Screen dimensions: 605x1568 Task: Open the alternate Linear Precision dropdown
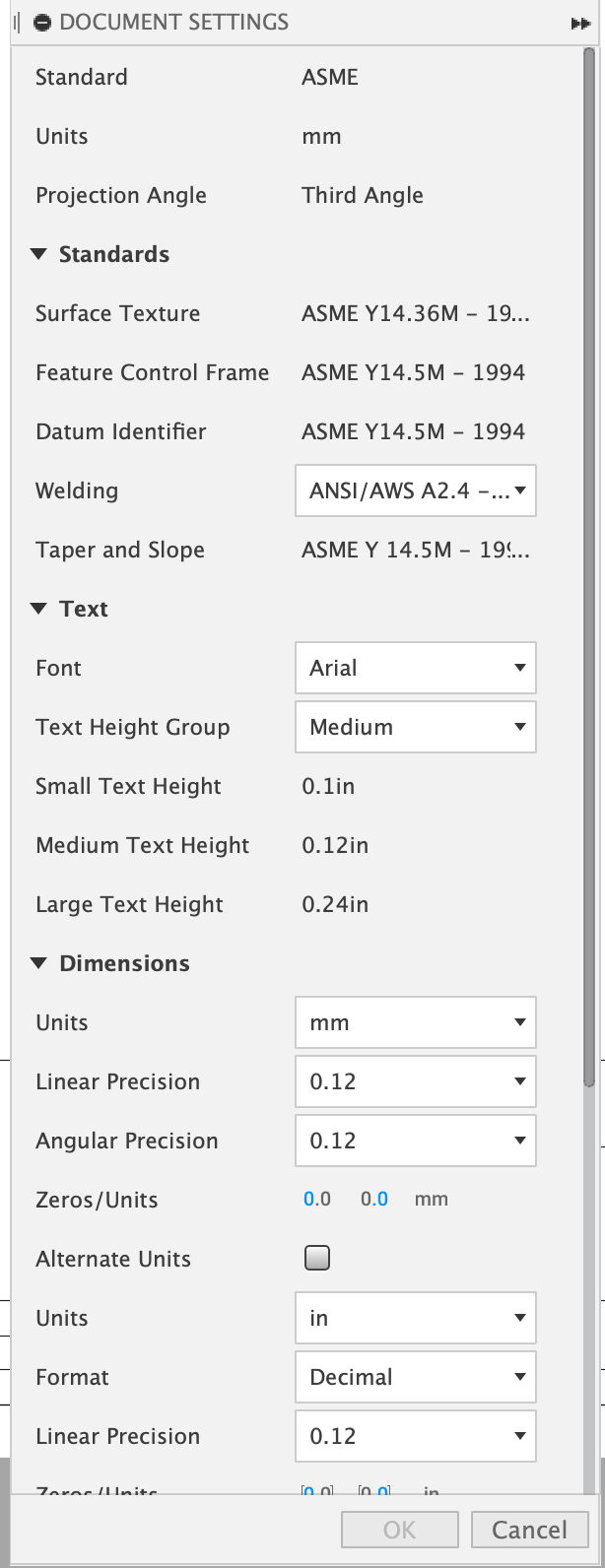[x=416, y=1436]
